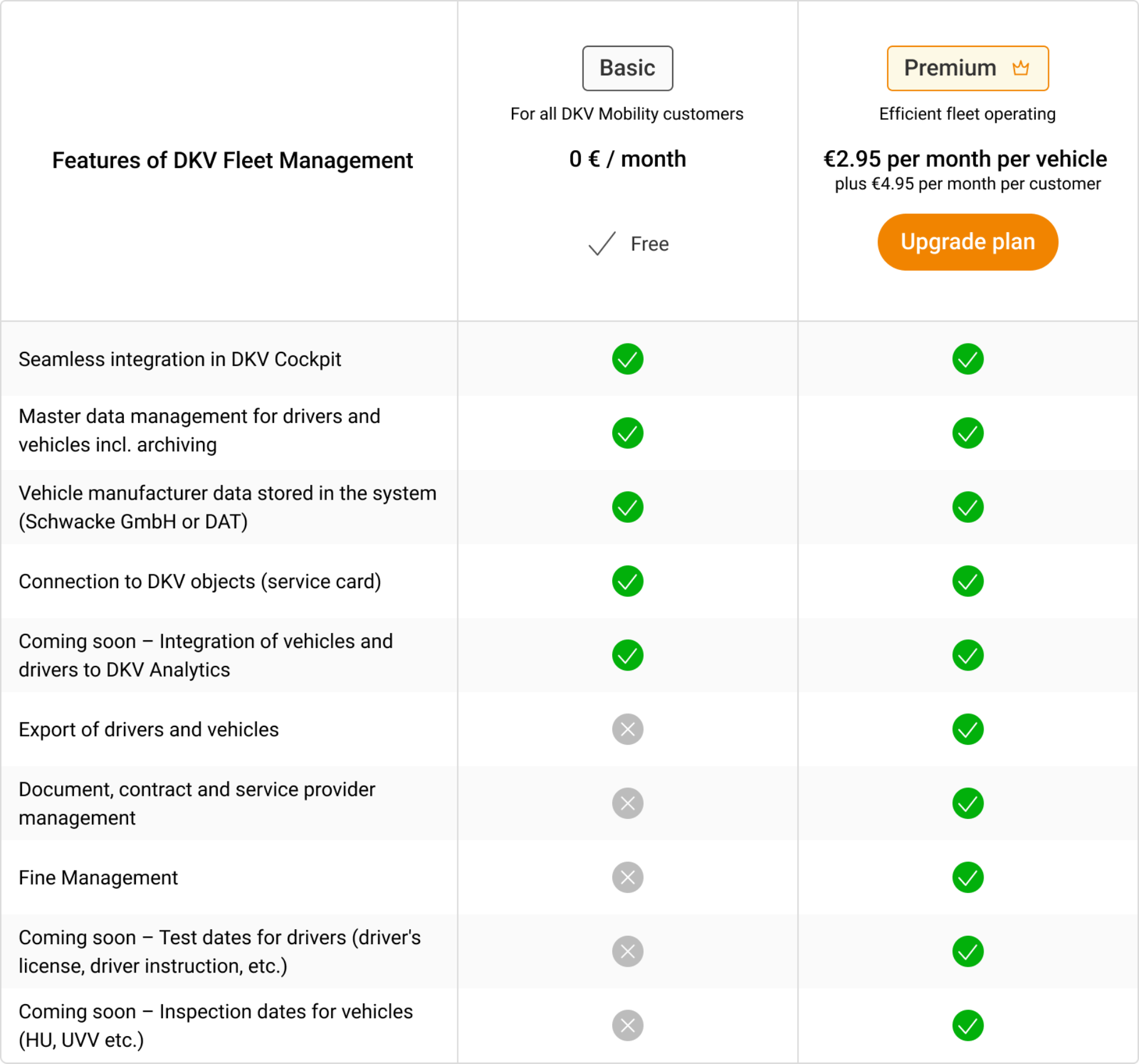The width and height of the screenshot is (1139, 1064).
Task: Click 'Master data management for drivers' row label
Action: [199, 431]
